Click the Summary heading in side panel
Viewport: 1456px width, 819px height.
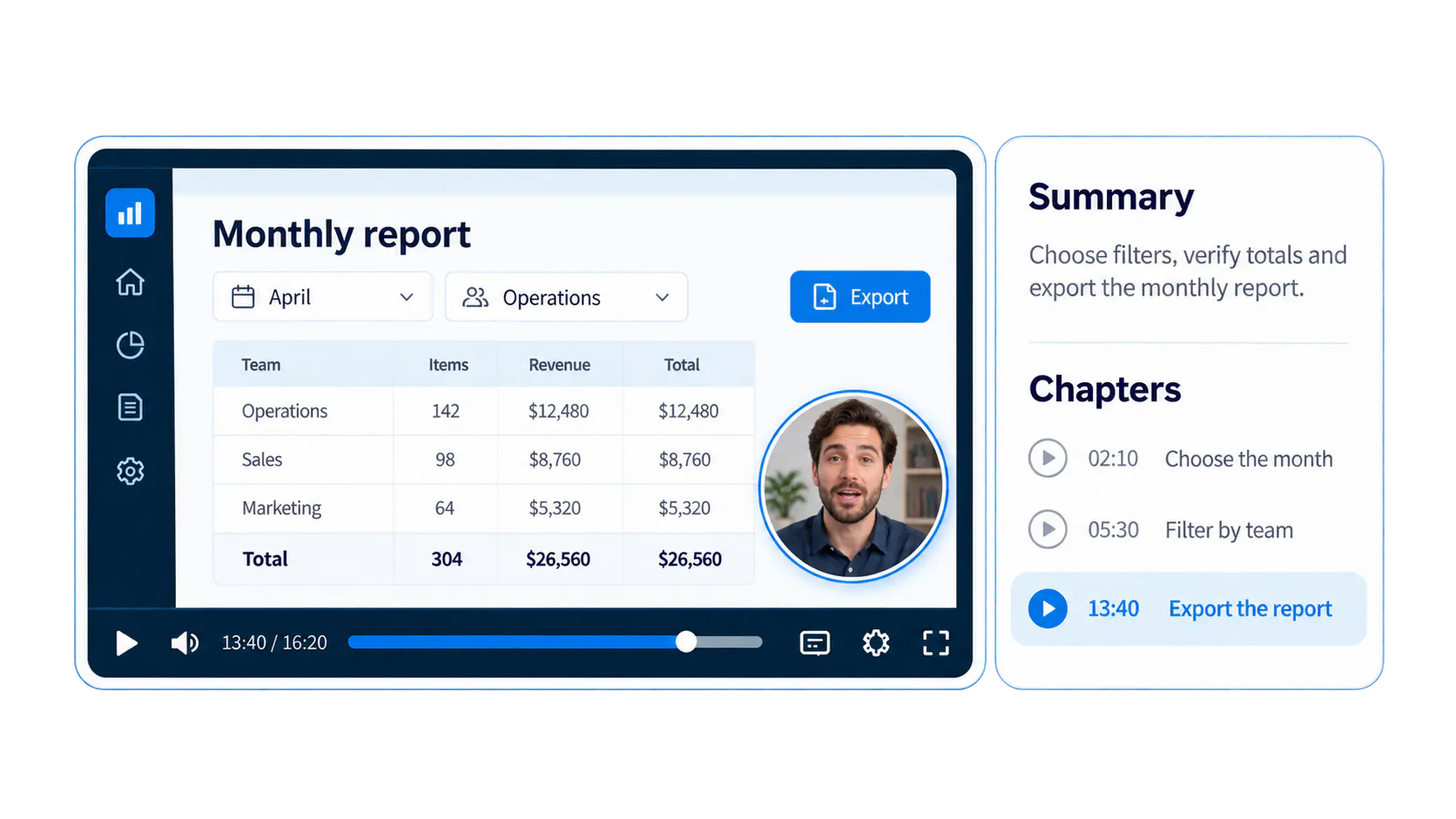tap(1111, 197)
